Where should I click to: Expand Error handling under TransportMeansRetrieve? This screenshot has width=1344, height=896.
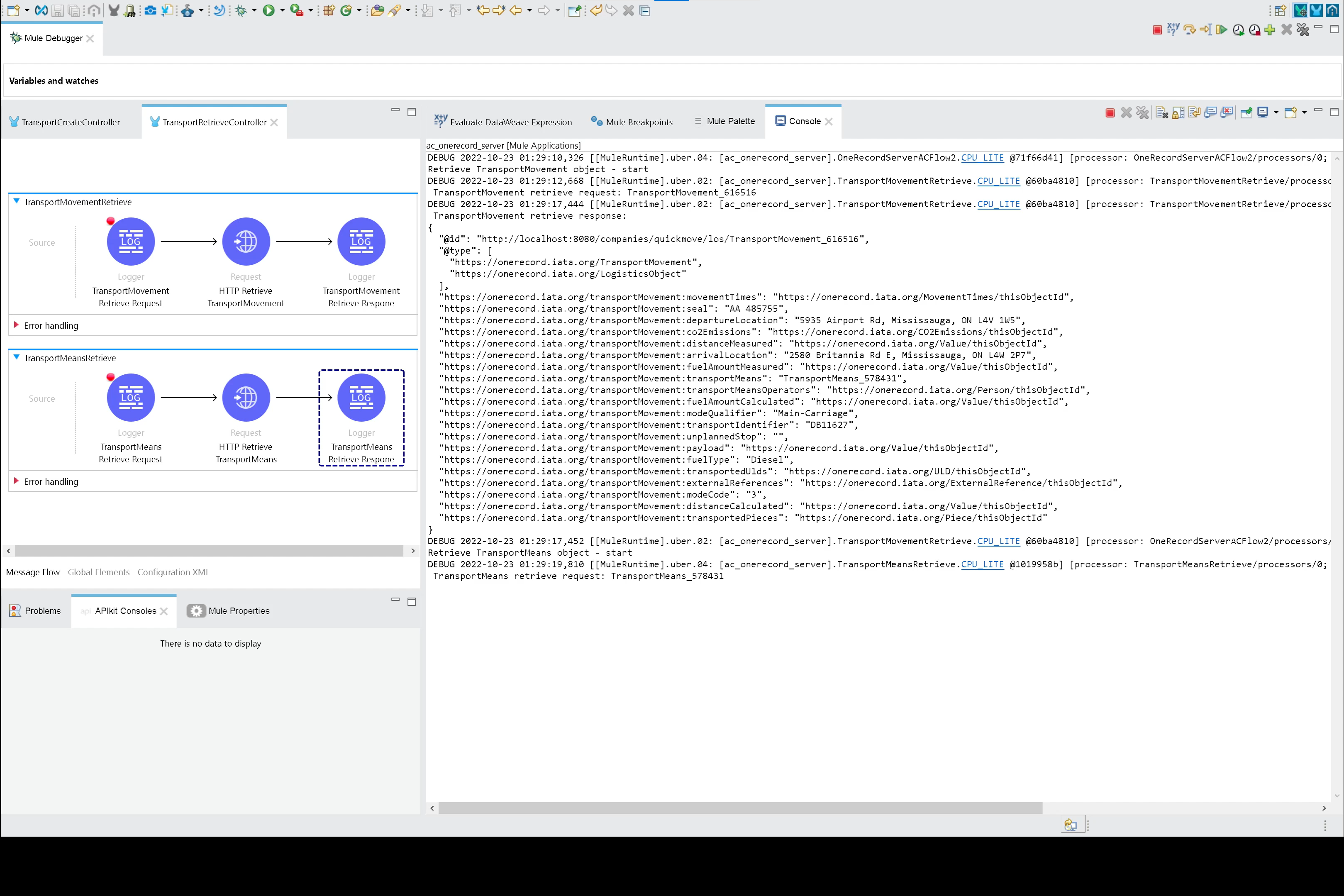17,481
